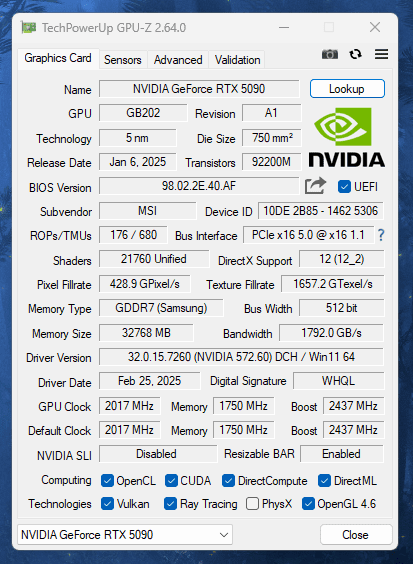The height and width of the screenshot is (564, 413).
Task: Click the GPU-Z title bar app icon
Action: [x=29, y=27]
